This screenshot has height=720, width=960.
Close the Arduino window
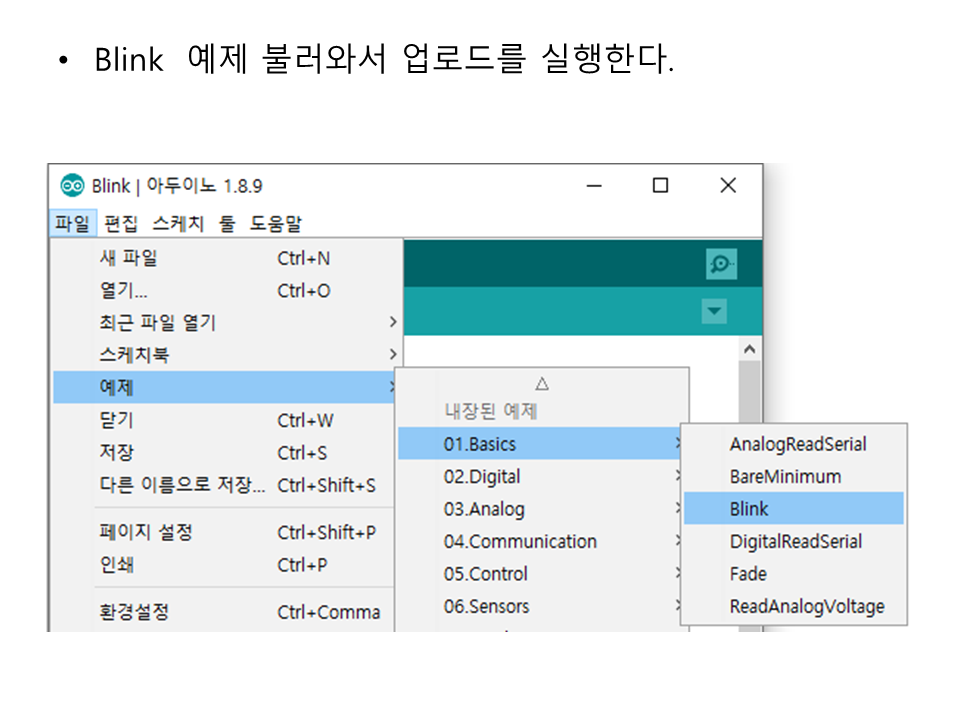coord(728,185)
